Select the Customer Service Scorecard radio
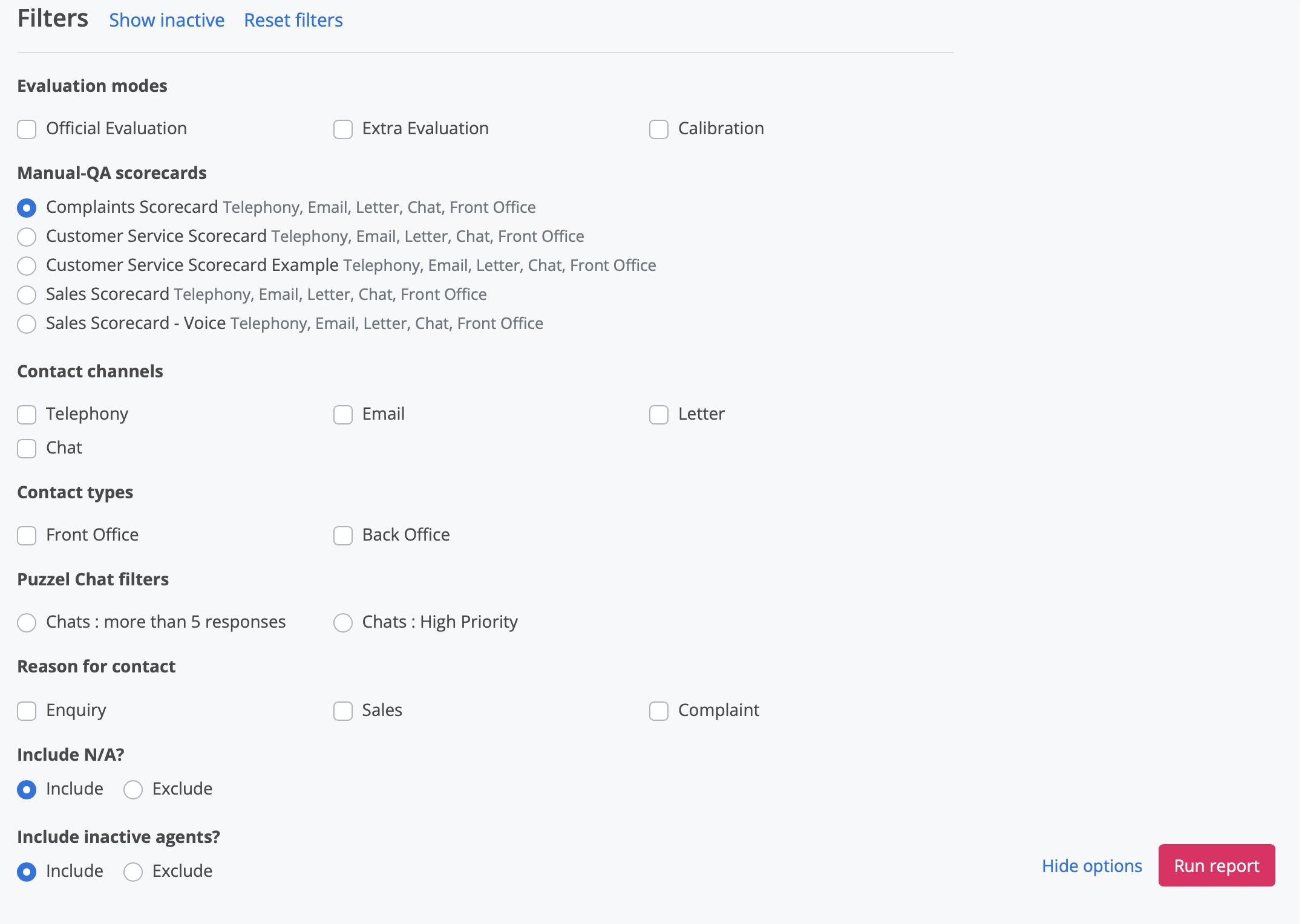The image size is (1302, 924). click(27, 237)
